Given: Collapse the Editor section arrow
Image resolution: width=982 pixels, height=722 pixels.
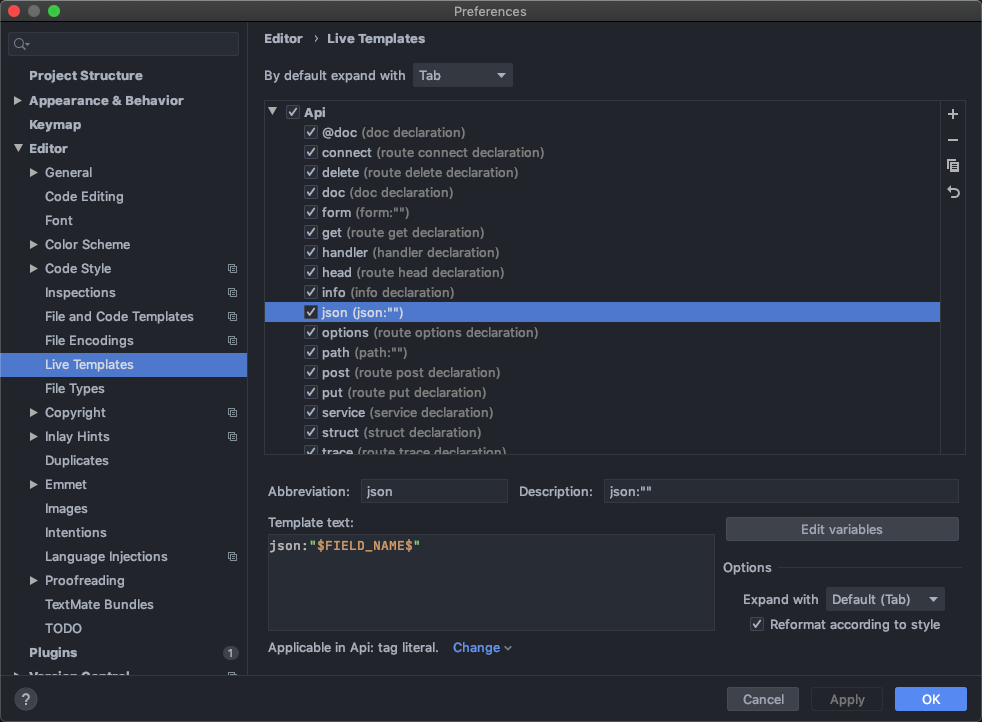Looking at the screenshot, I should (18, 148).
